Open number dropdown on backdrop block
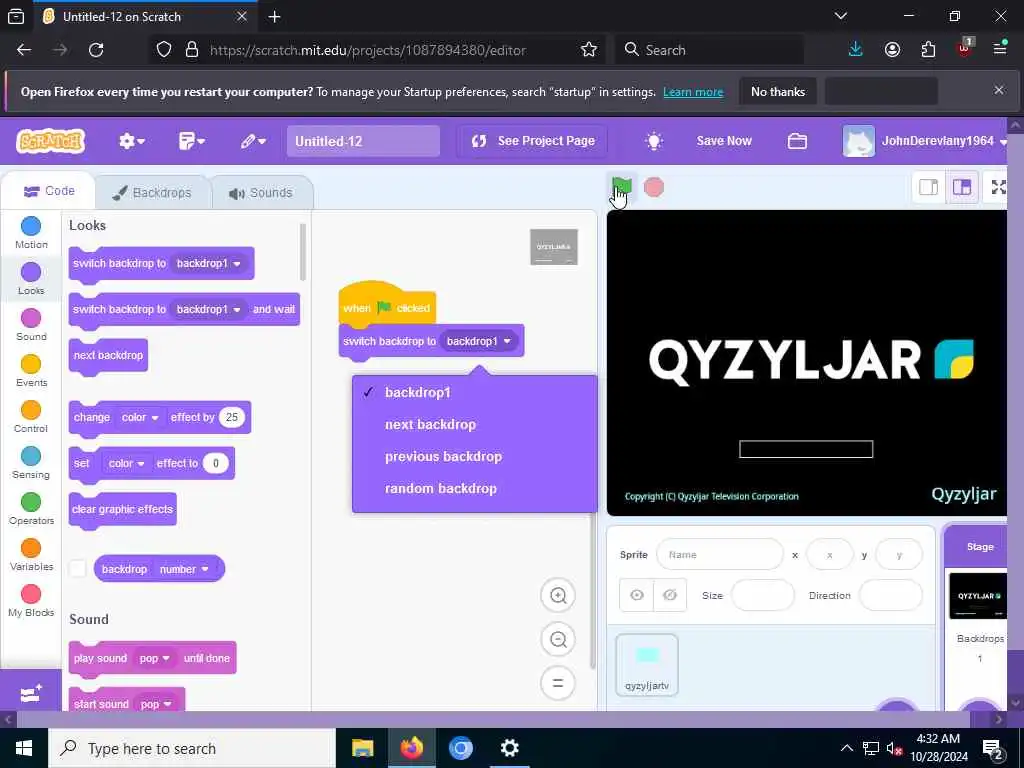Screen dimensions: 1024x768 [184, 569]
